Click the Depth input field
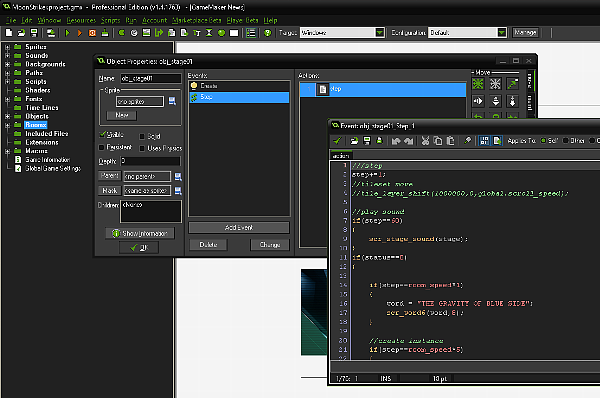Viewport: 600px width, 398px height. pos(150,161)
